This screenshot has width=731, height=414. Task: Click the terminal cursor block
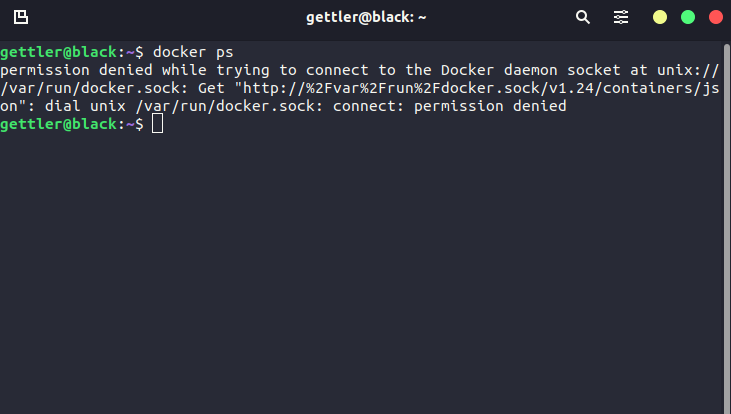158,124
